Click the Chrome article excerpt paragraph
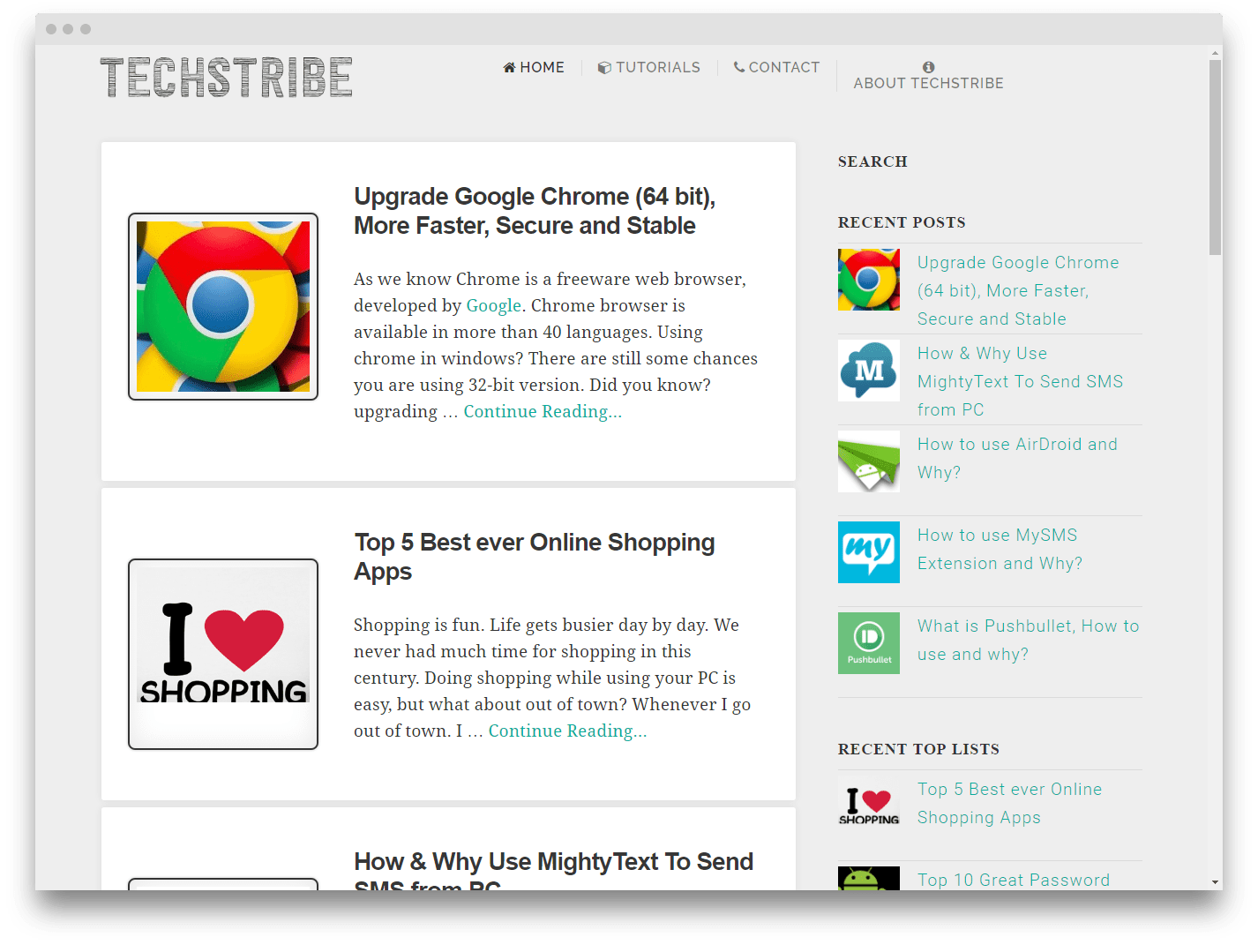Viewport: 1258px width, 952px height. pyautogui.click(x=556, y=345)
